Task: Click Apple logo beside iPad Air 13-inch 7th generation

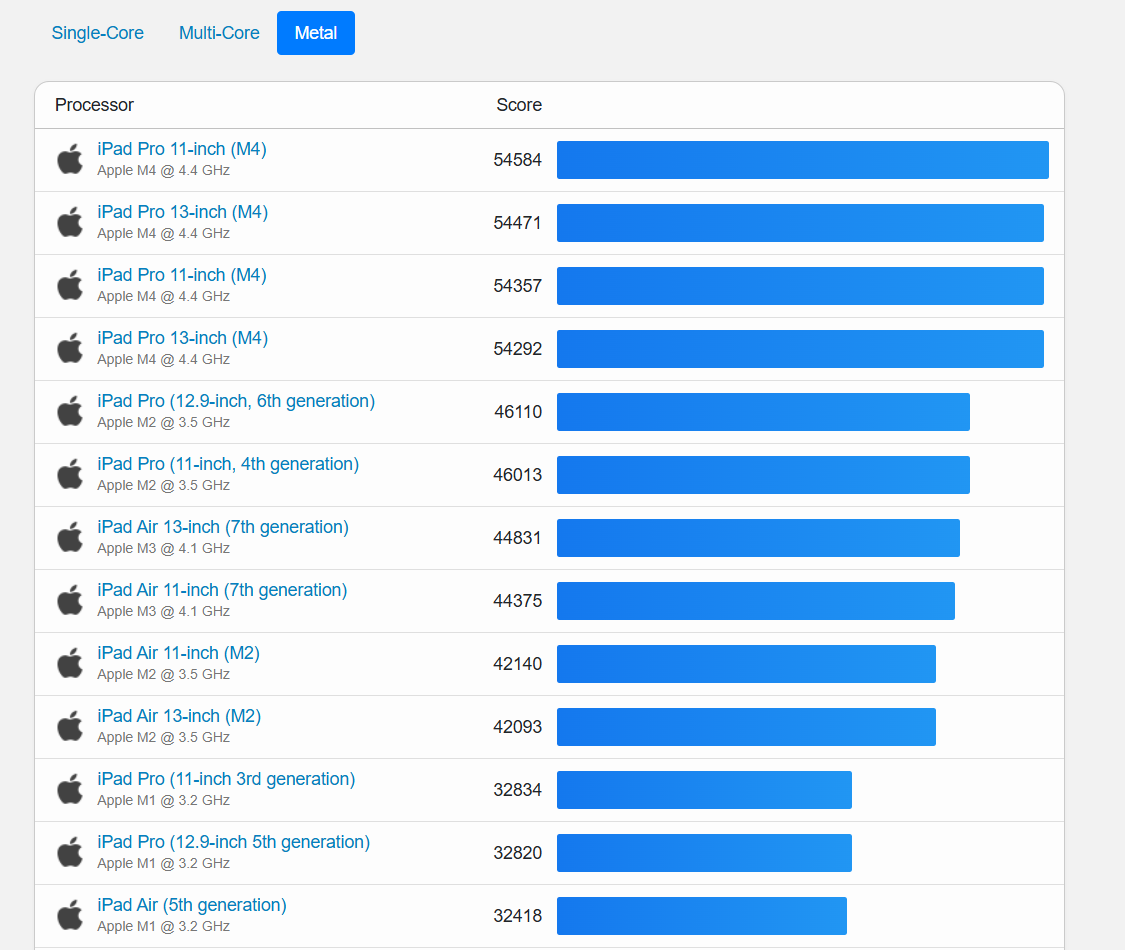Action: coord(70,537)
